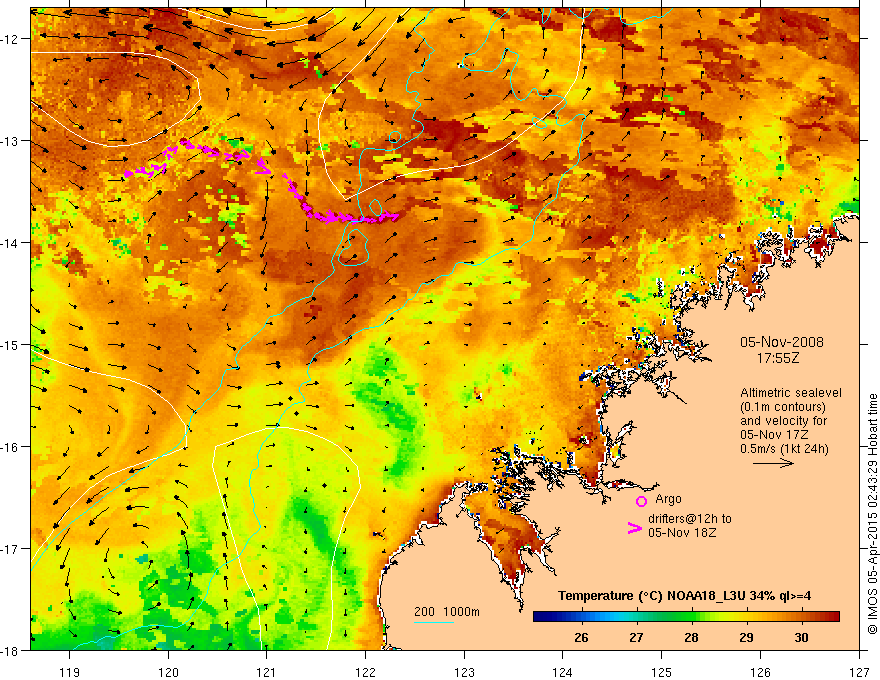Click the 'Argo' legend label
880x680 pixels.
pyautogui.click(x=668, y=499)
